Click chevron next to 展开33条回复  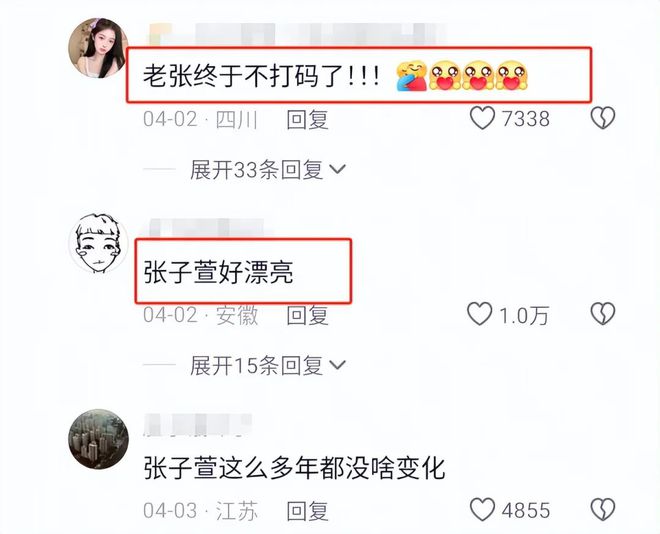[337, 170]
